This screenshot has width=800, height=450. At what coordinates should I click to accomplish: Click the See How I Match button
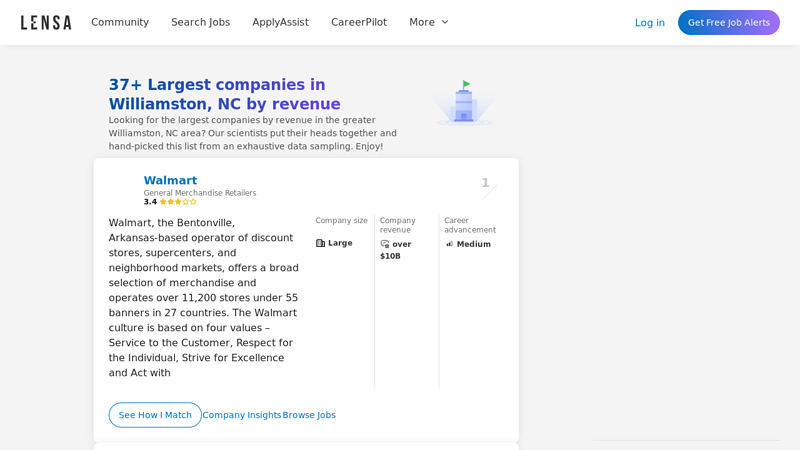155,415
